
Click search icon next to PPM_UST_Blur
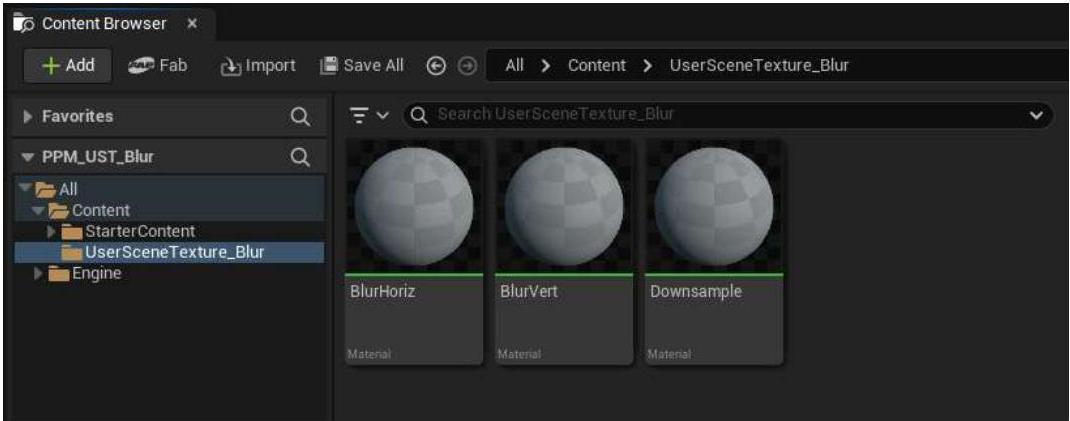[298, 157]
